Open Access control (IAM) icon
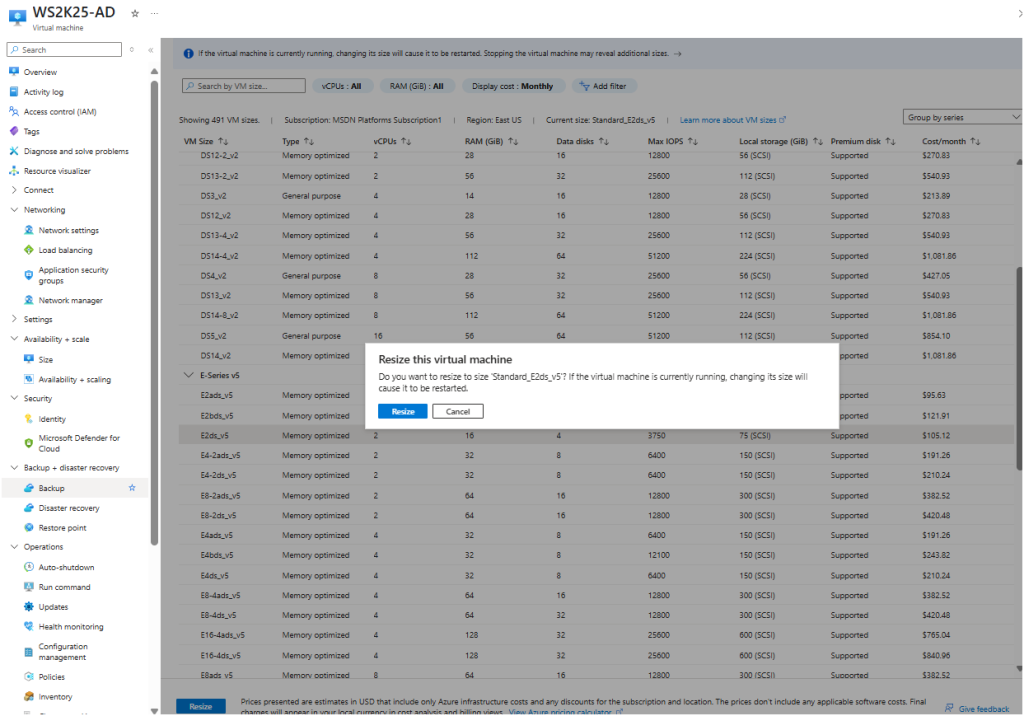Viewport: 1024px width, 716px height. point(14,112)
